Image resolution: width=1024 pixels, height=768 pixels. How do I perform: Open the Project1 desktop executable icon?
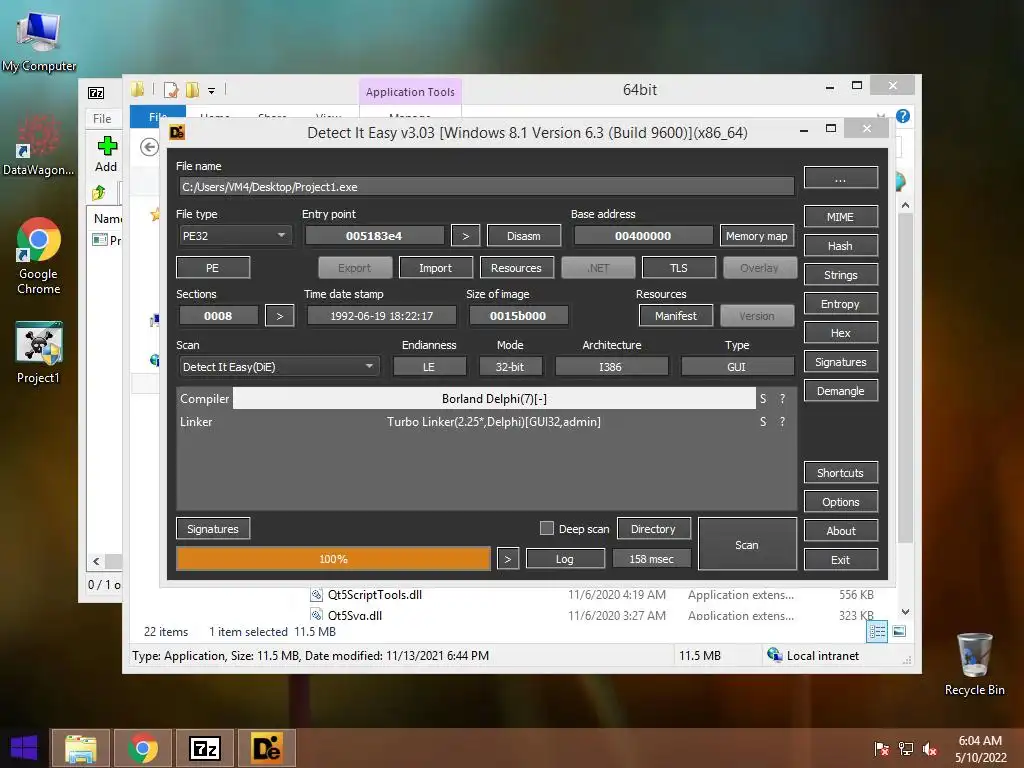39,352
